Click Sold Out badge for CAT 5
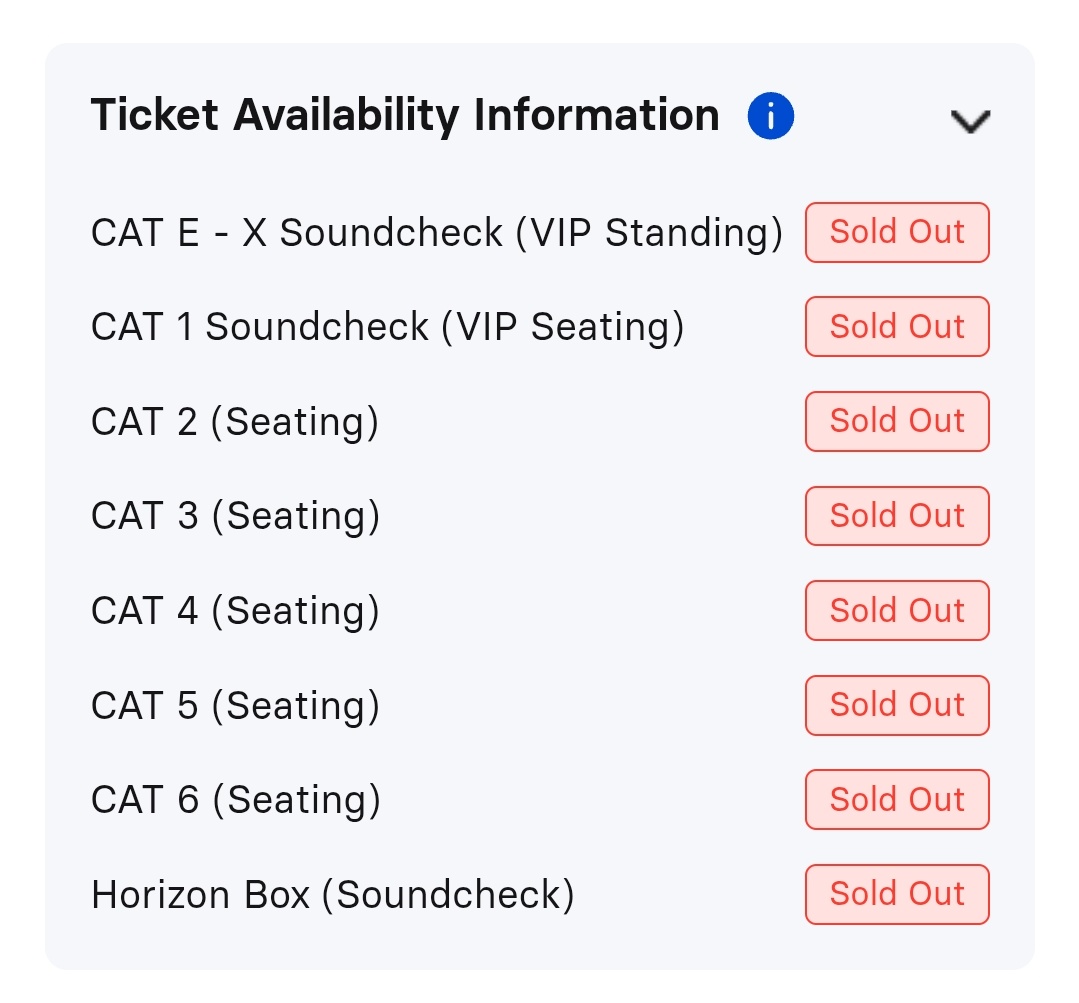The image size is (1079, 1003). pos(897,705)
